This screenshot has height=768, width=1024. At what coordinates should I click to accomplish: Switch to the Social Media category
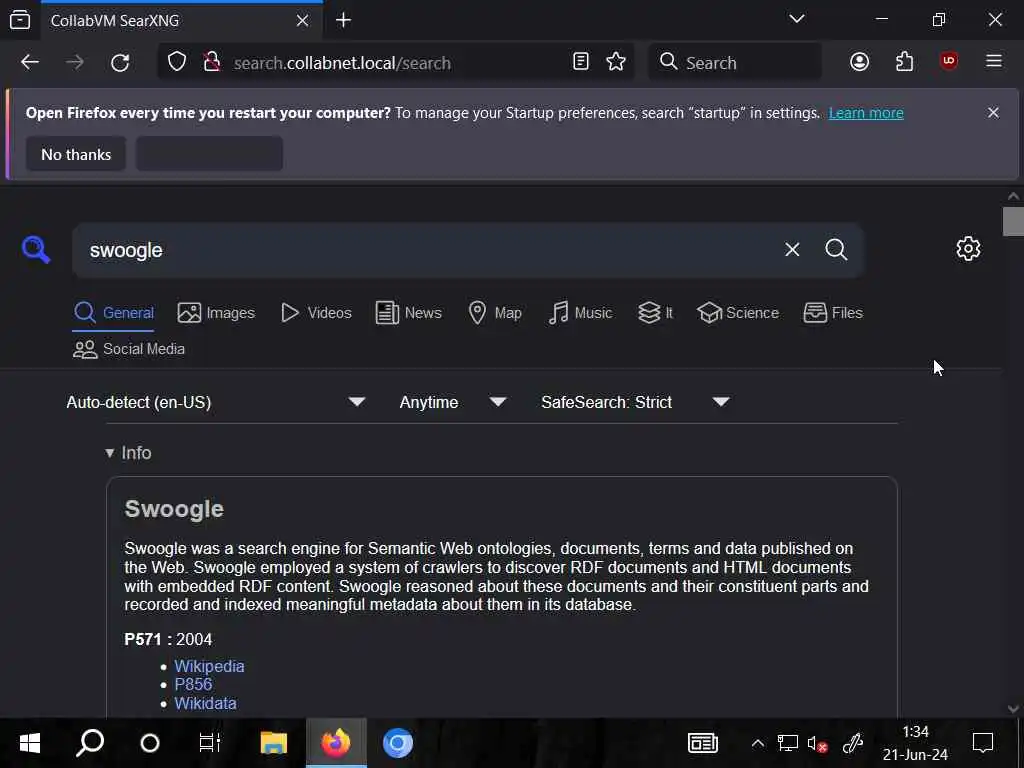tap(129, 349)
